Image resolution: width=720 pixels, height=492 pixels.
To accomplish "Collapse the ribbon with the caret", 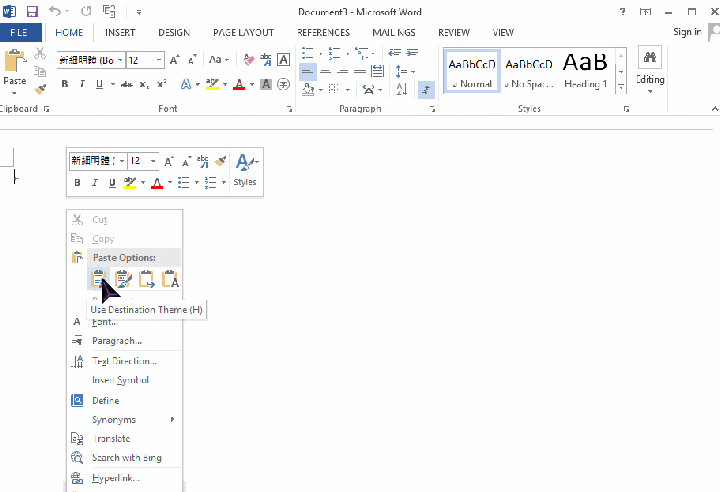I will 714,109.
